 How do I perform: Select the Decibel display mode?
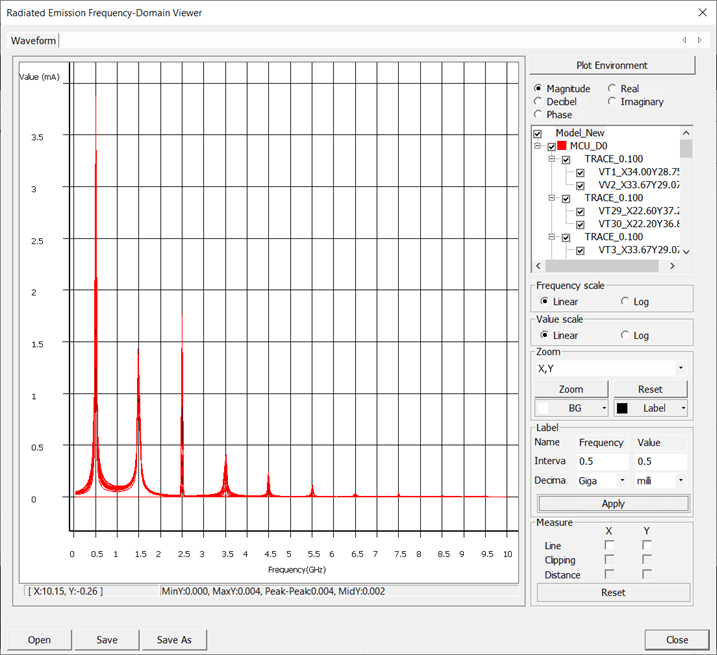539,102
